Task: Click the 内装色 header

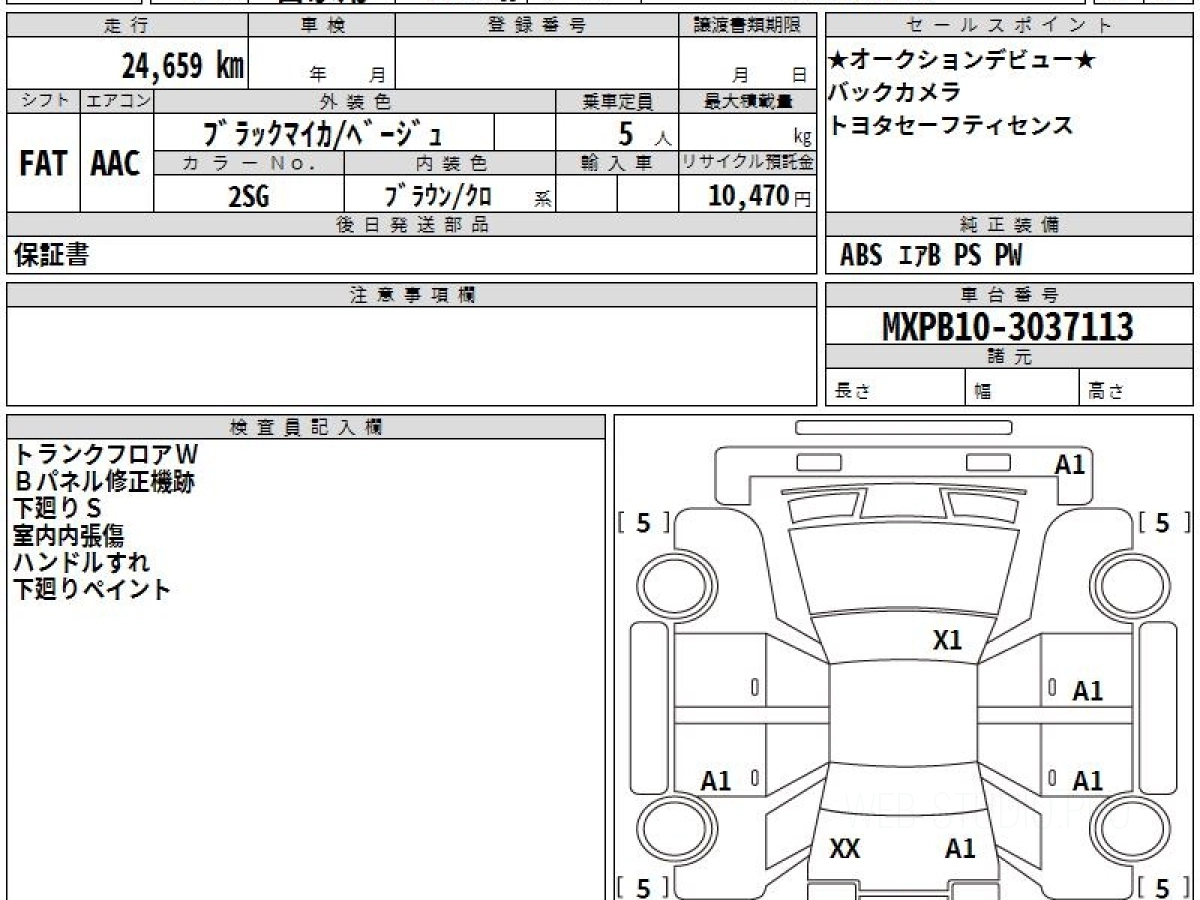Action: pos(451,163)
